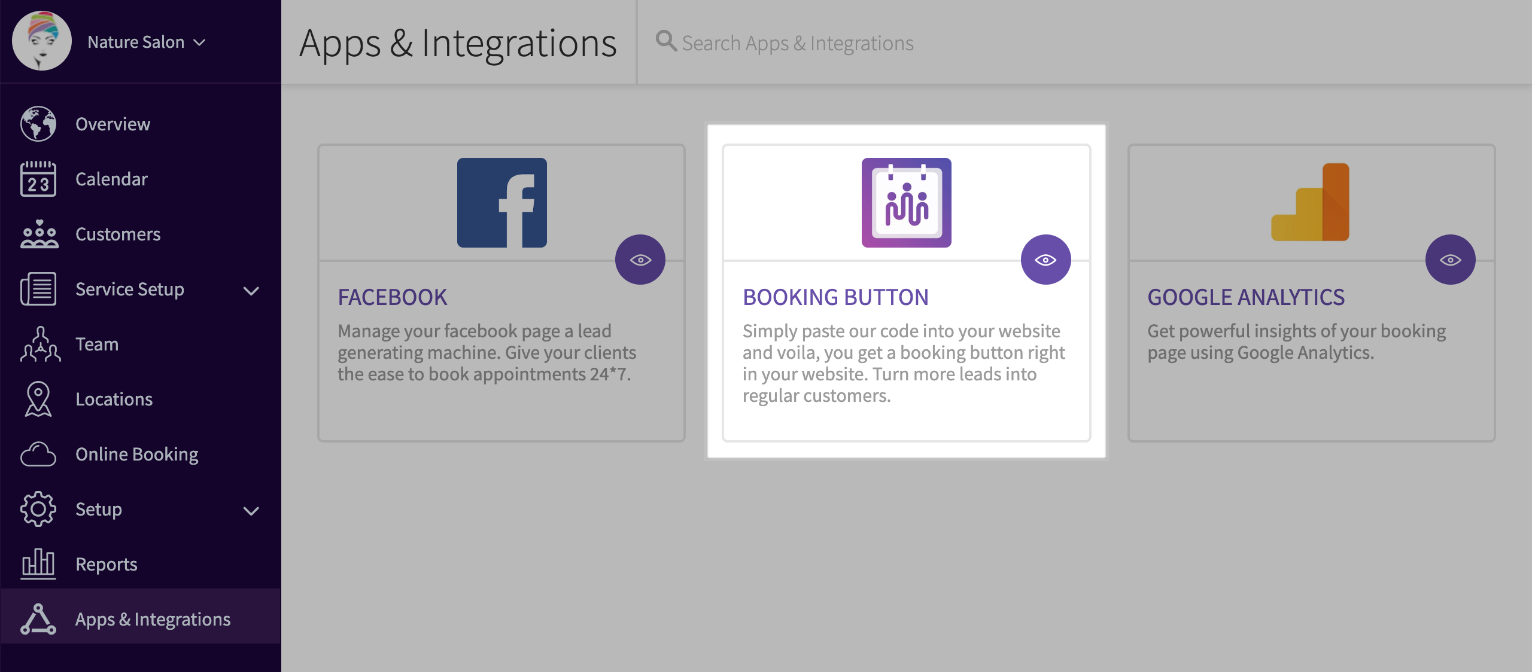Image resolution: width=1532 pixels, height=672 pixels.
Task: Click the Reports bar chart icon
Action: 38,564
